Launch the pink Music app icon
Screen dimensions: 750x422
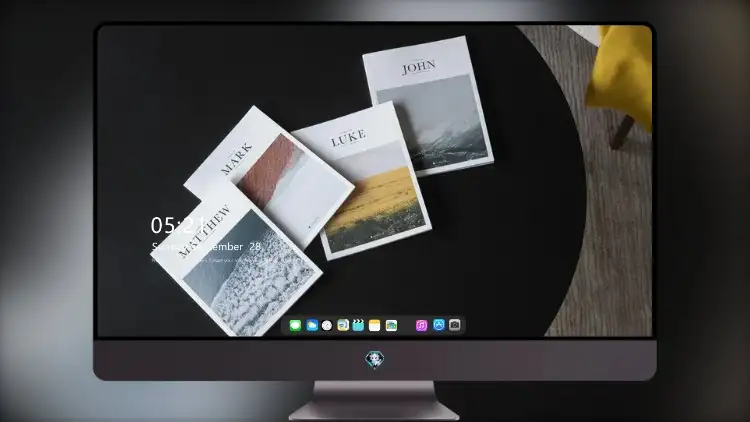pos(421,325)
